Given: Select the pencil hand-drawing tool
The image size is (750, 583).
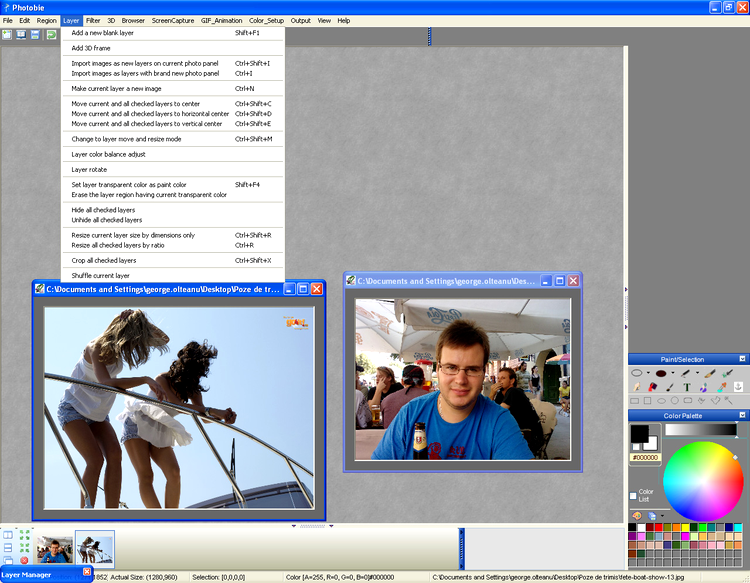Looking at the screenshot, I should [637, 386].
